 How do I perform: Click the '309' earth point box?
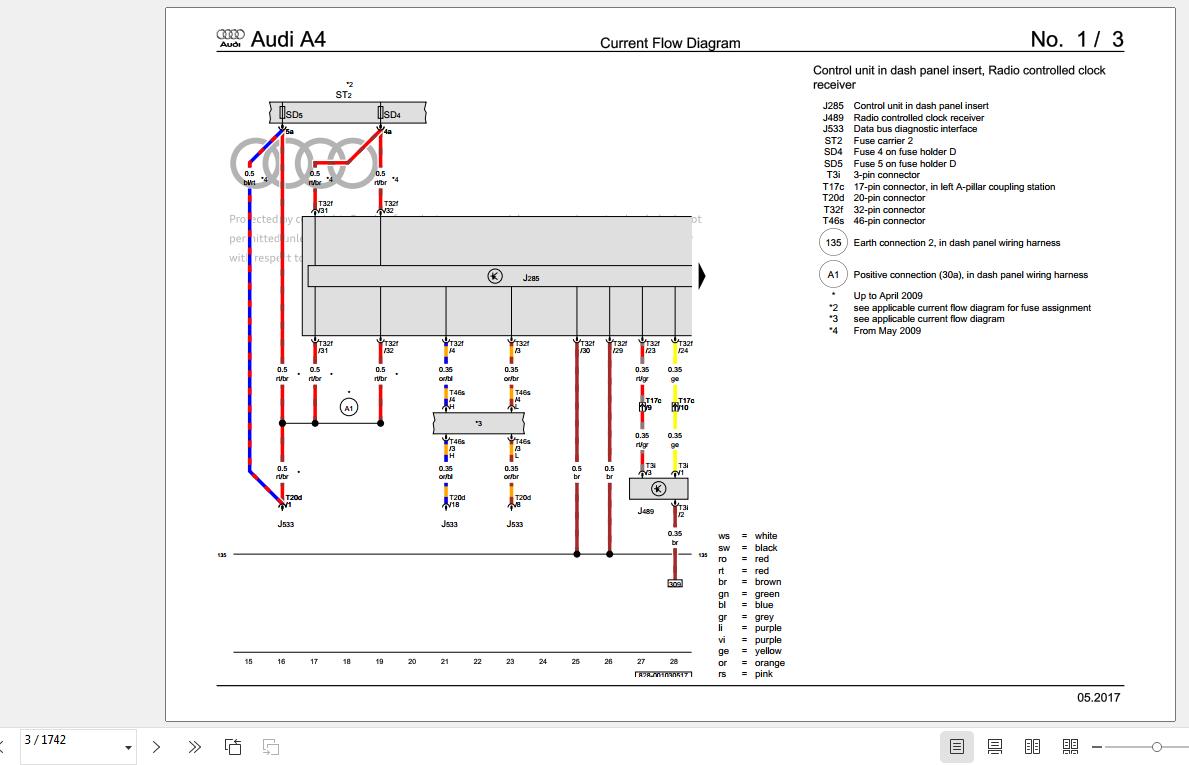point(675,584)
